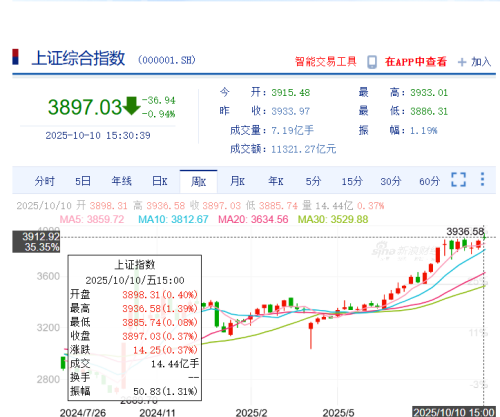Open the 15分 minute chart tab
500x417 pixels.
pos(352,181)
